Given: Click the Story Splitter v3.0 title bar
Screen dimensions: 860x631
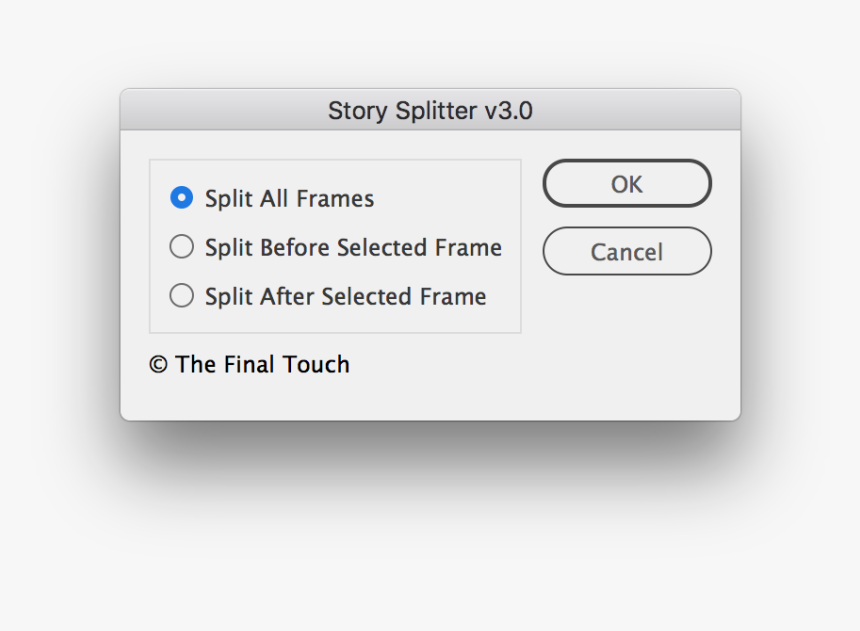Looking at the screenshot, I should pos(430,110).
